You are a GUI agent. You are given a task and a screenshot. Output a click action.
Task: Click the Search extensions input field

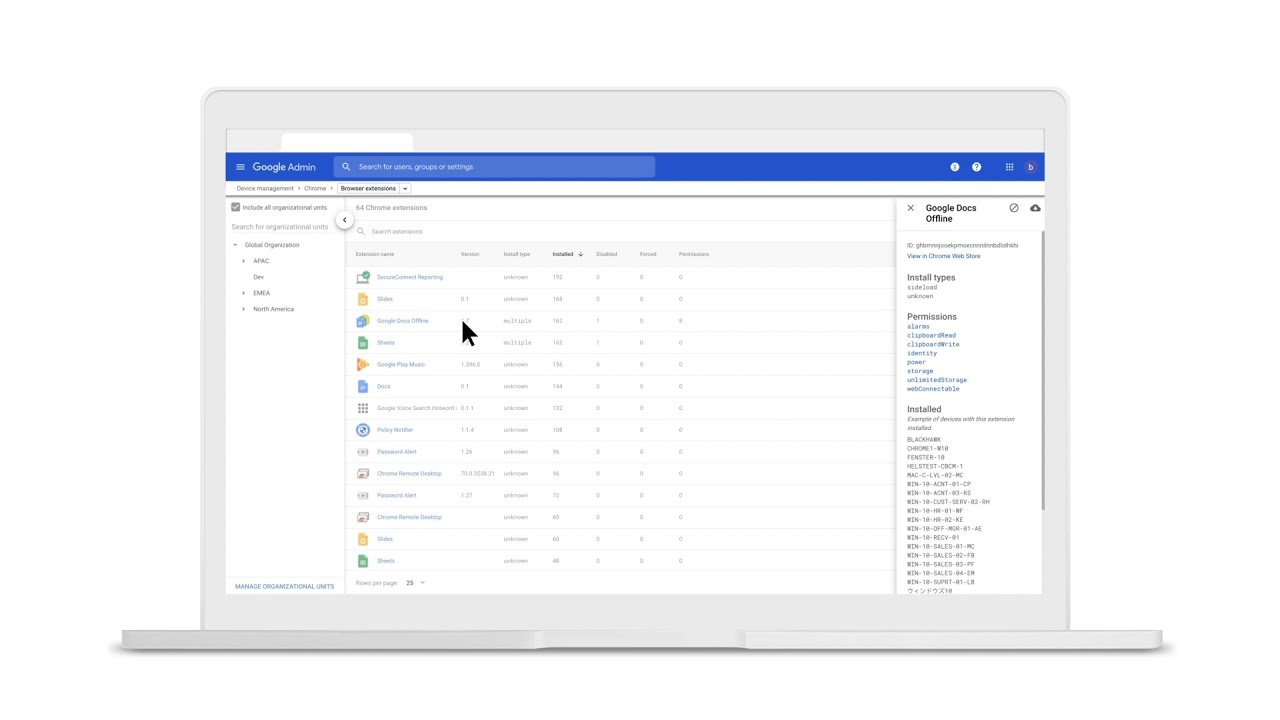pos(396,232)
